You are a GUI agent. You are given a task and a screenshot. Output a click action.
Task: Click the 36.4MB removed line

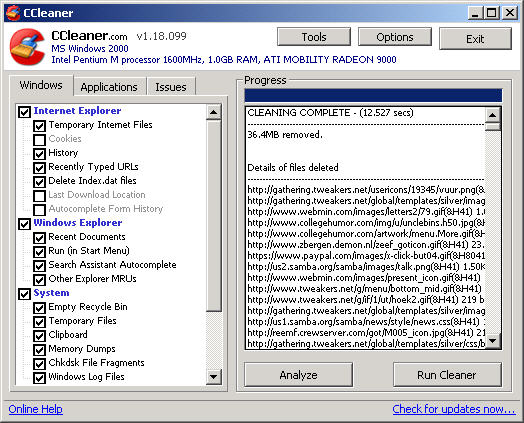click(x=285, y=135)
